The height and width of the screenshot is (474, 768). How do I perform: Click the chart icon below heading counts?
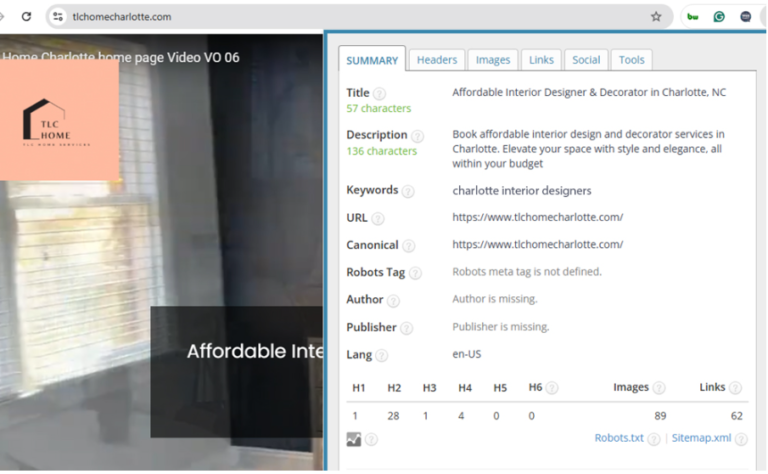tap(353, 438)
